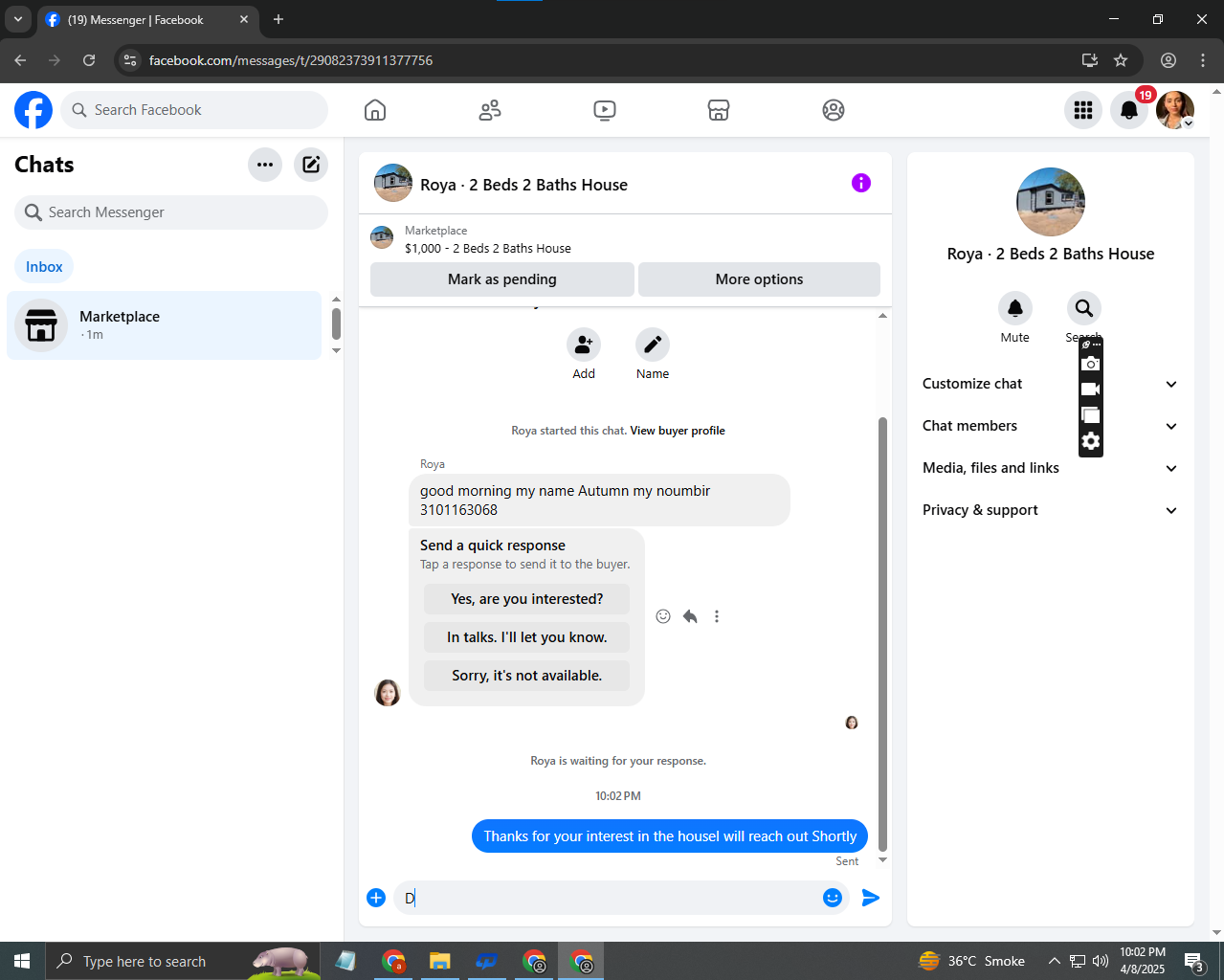Open the Marketplace chat in list
Viewport: 1224px width, 980px height.
165,325
